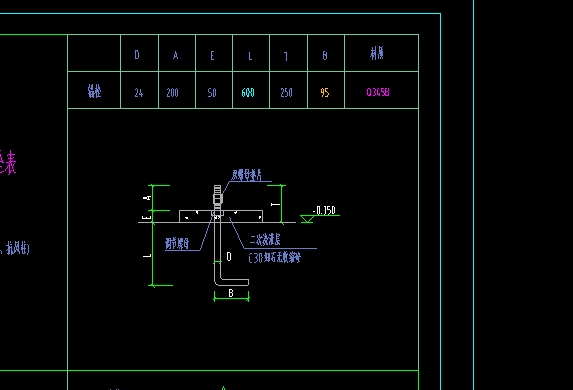The width and height of the screenshot is (573, 390).
Task: Select the value 24 under D column
Action: click(x=138, y=93)
